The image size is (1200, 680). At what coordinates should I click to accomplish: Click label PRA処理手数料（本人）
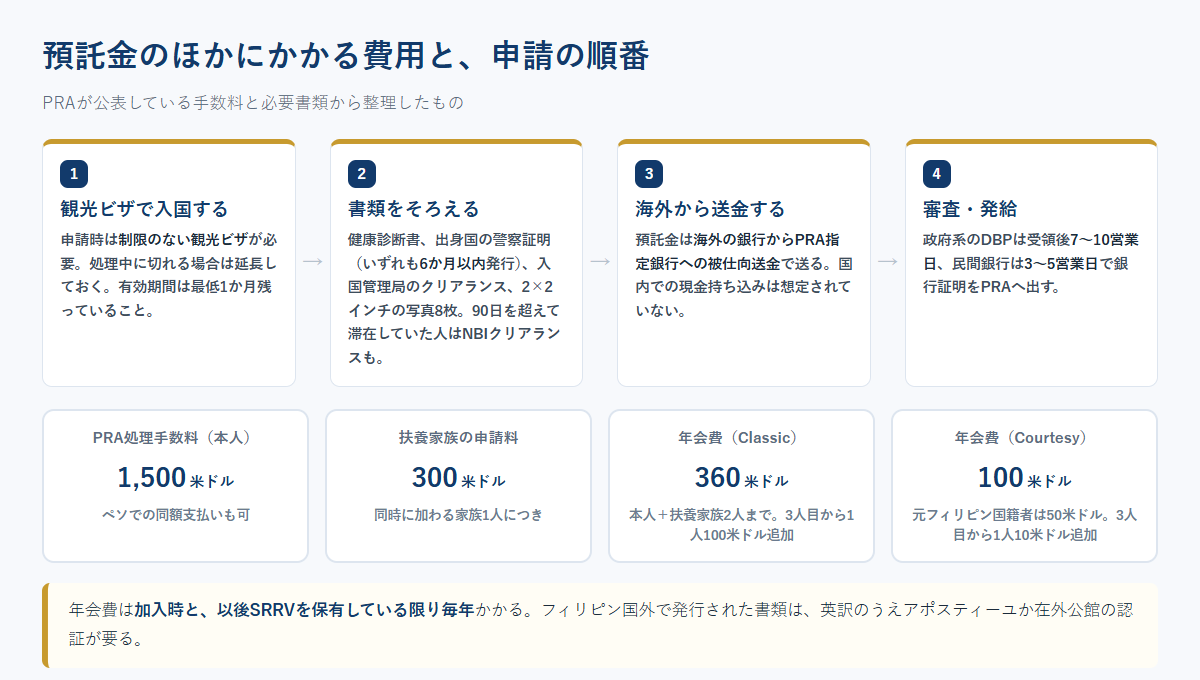click(175, 438)
